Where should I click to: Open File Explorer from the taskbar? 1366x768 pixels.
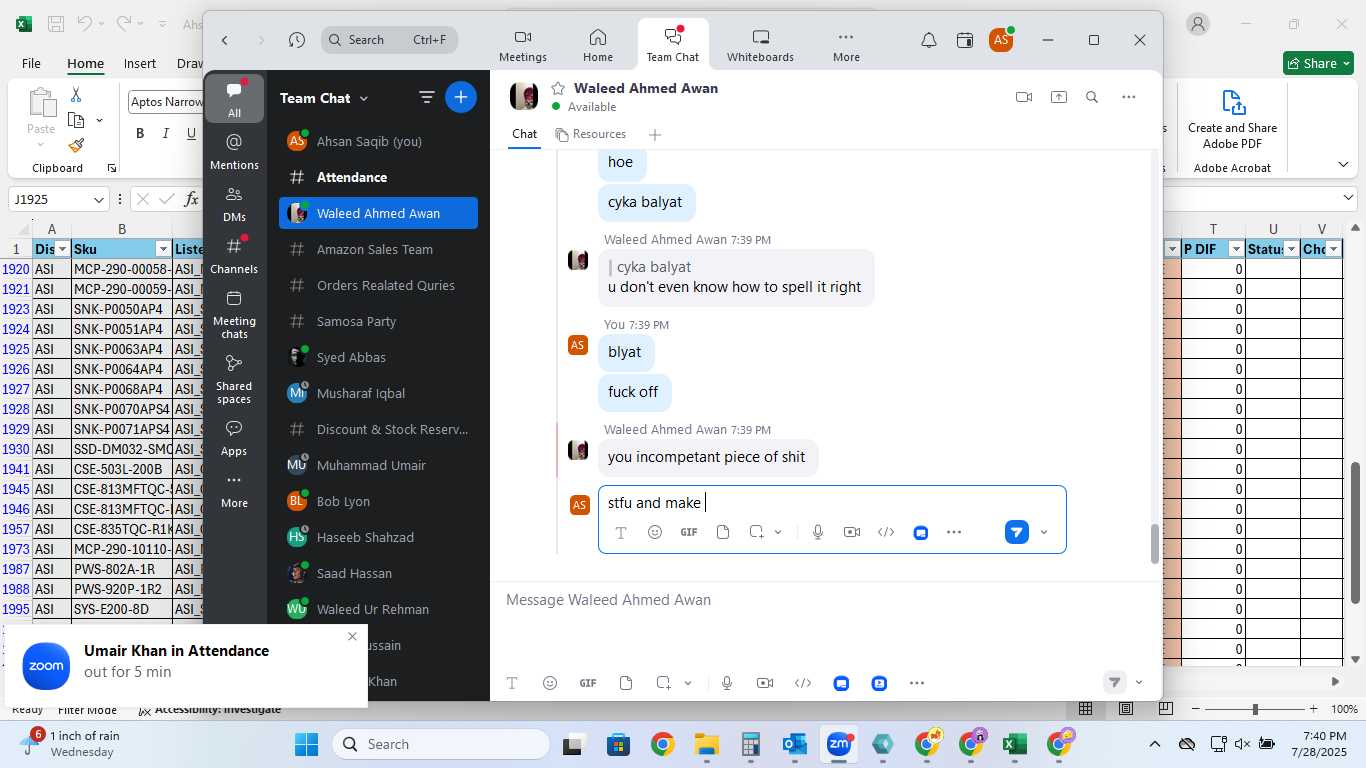[707, 744]
